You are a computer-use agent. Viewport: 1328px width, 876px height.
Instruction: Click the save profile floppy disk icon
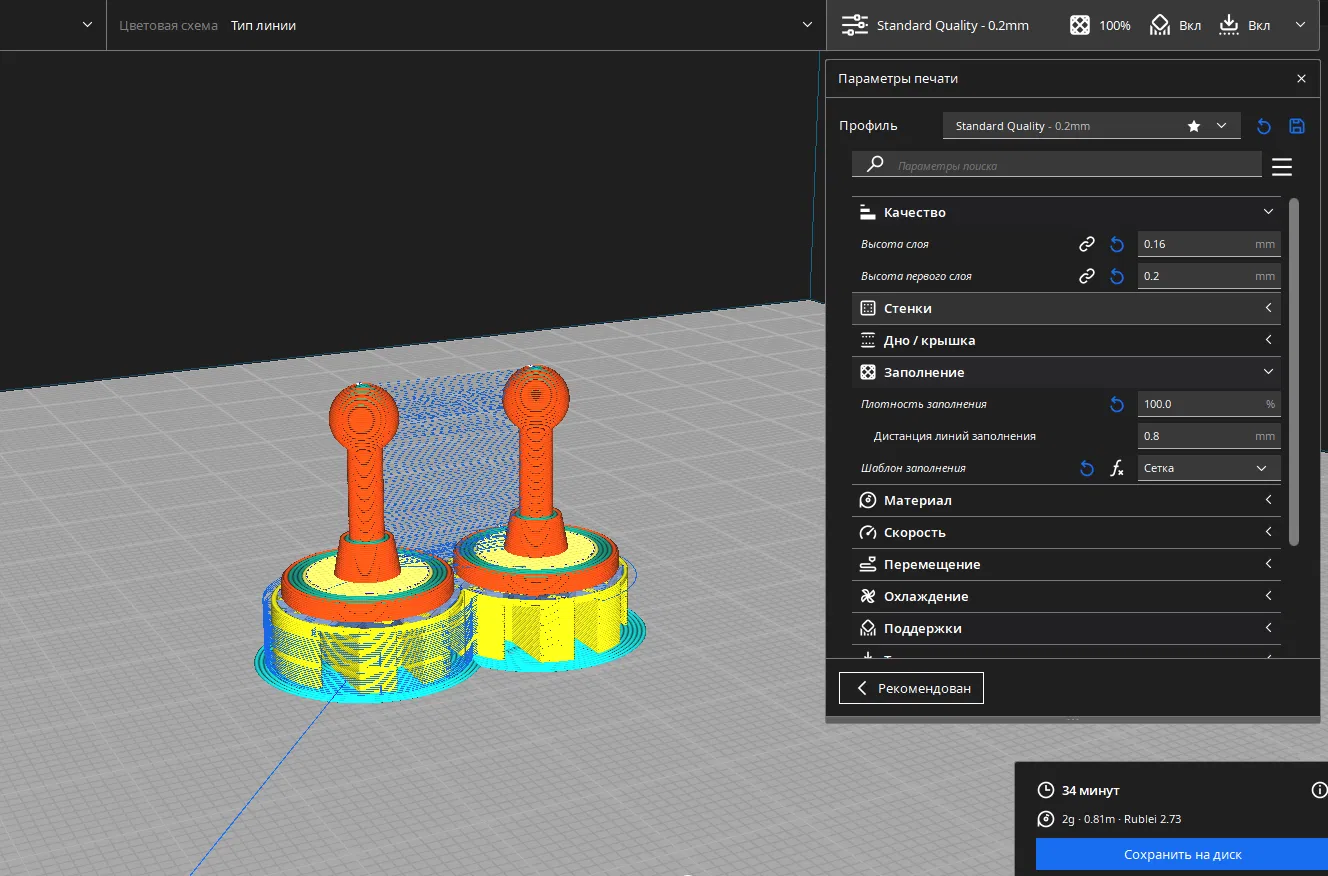(x=1297, y=126)
